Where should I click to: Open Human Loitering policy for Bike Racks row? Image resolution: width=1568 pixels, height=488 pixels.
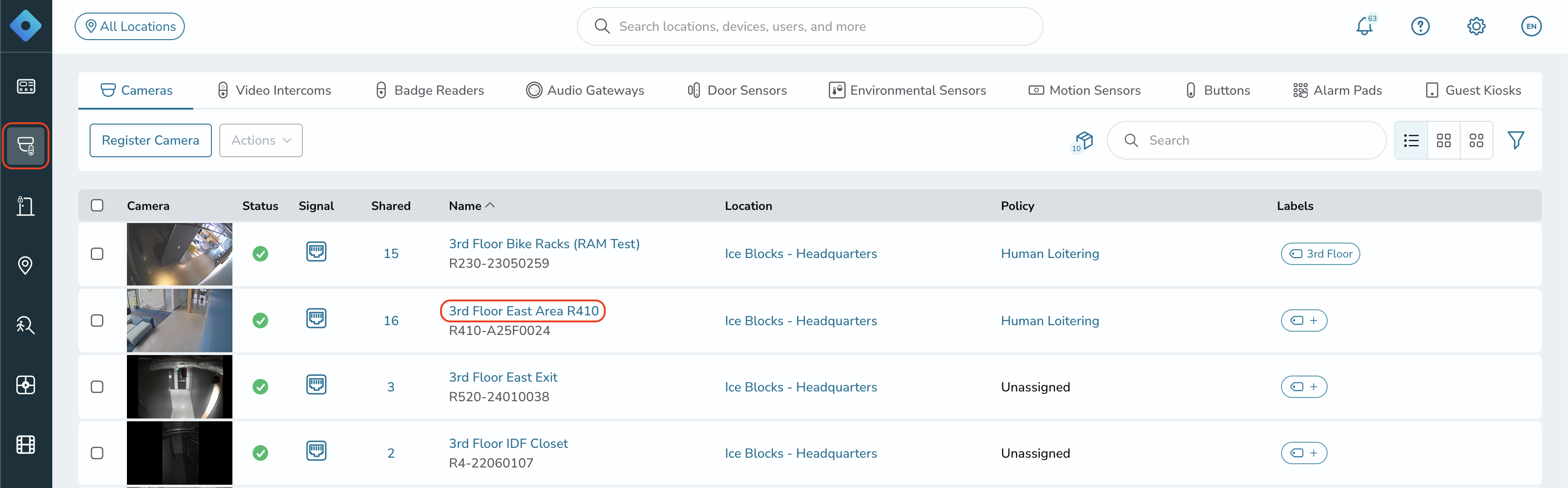click(x=1050, y=254)
